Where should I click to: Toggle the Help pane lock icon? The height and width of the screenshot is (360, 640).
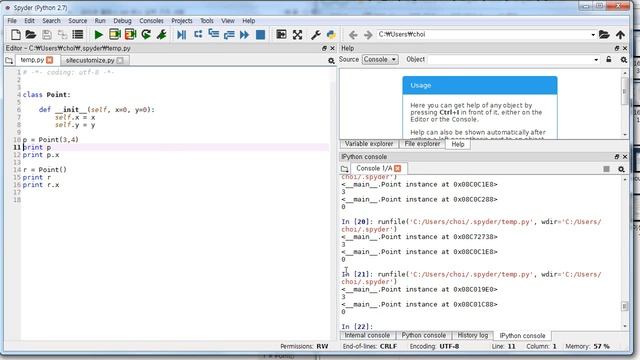[609, 60]
